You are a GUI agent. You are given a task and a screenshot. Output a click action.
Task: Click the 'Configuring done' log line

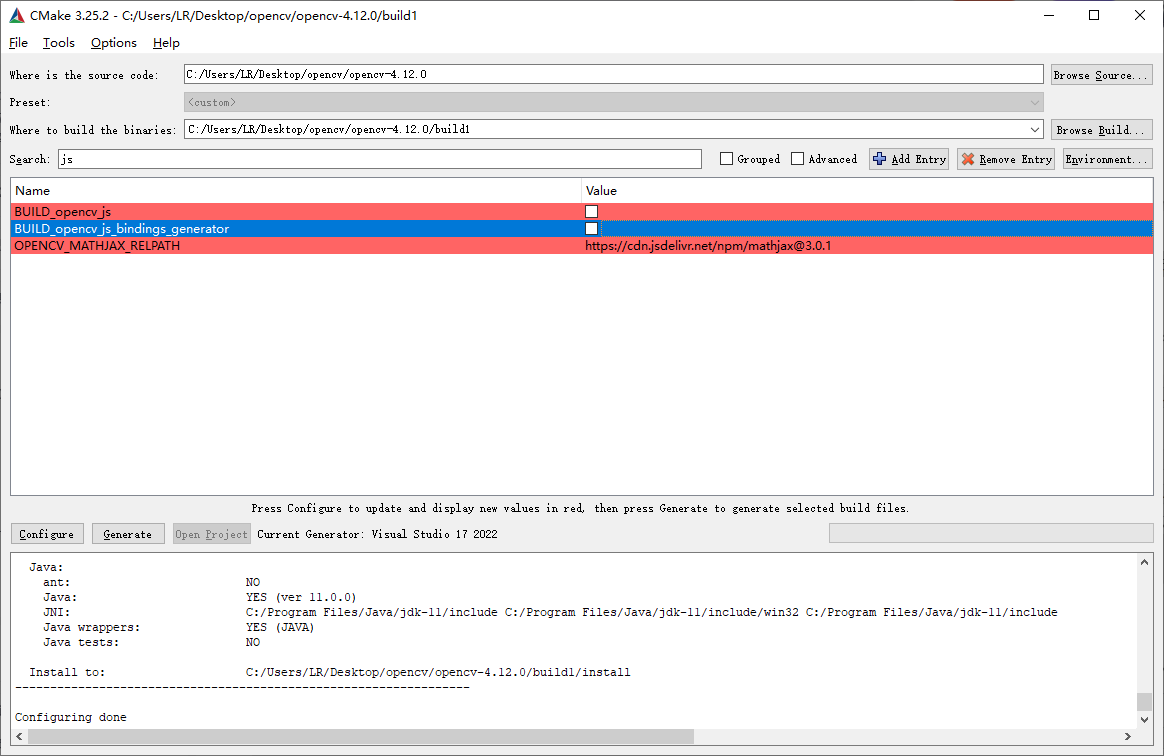(x=71, y=717)
